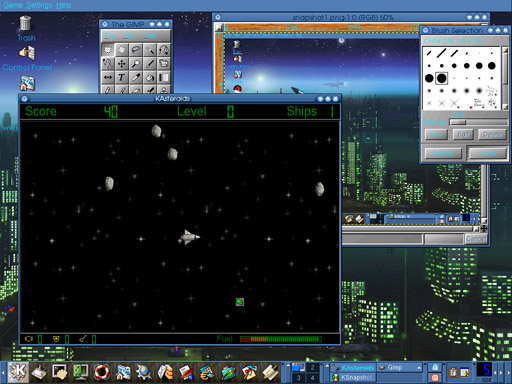Pick the Fuzzy Select wand tool
The image size is (512, 384).
tap(150, 50)
